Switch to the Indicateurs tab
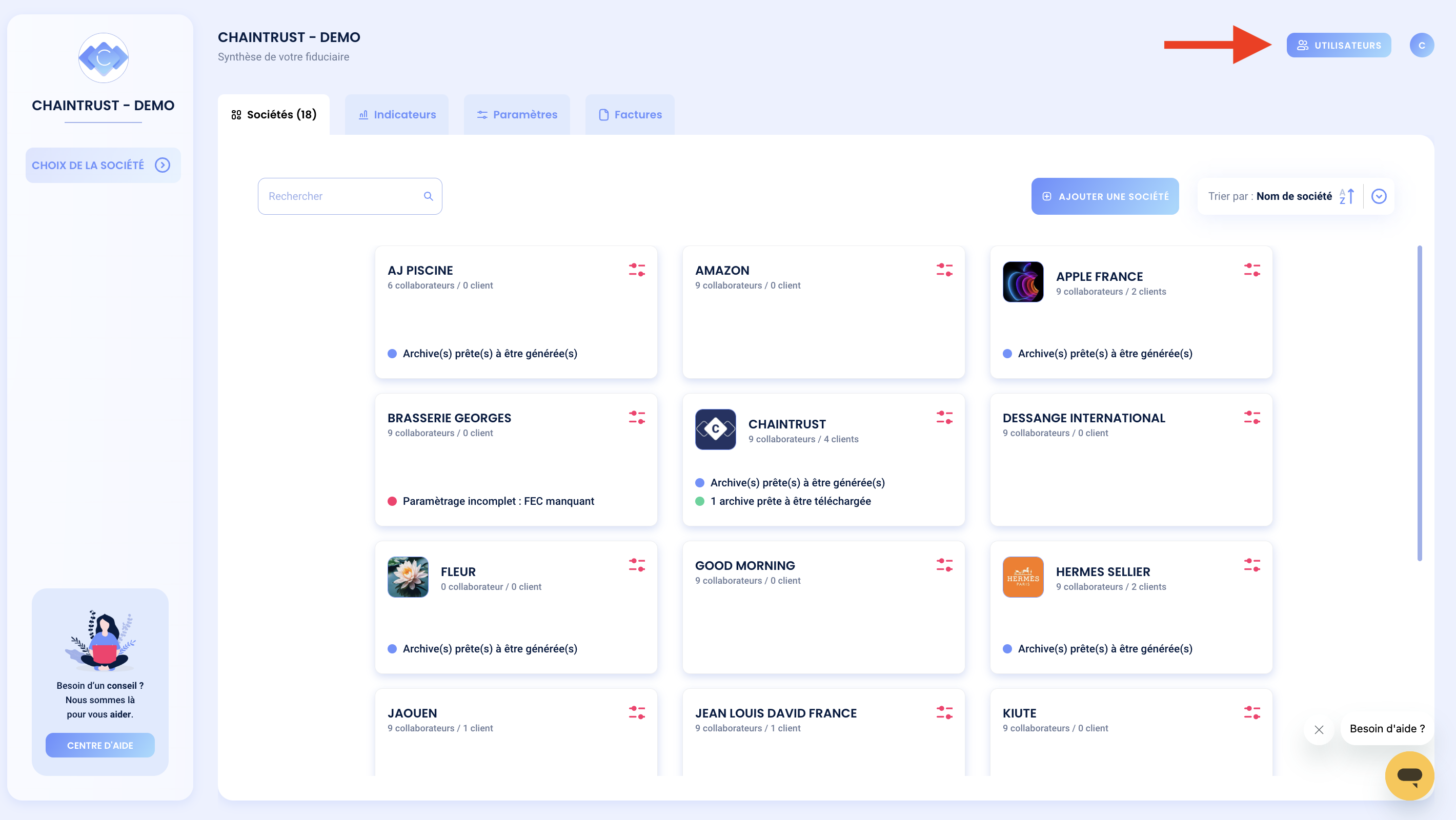Viewport: 1456px width, 820px height. pyautogui.click(x=397, y=115)
